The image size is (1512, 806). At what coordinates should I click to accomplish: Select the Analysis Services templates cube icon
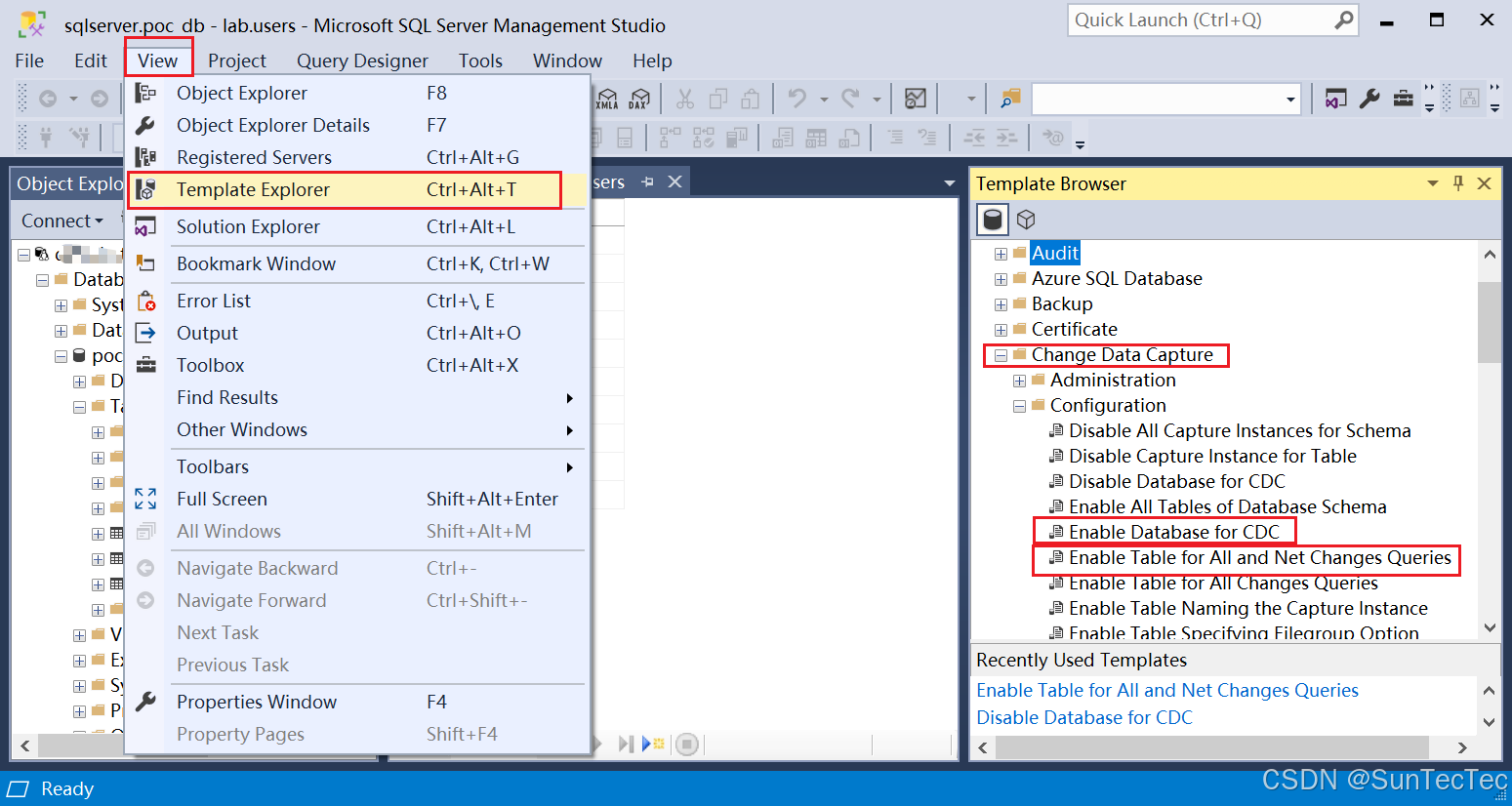tap(1025, 220)
